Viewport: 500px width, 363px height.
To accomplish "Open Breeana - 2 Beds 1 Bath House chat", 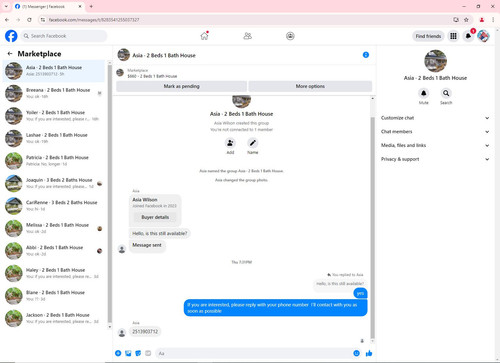I will click(54, 93).
